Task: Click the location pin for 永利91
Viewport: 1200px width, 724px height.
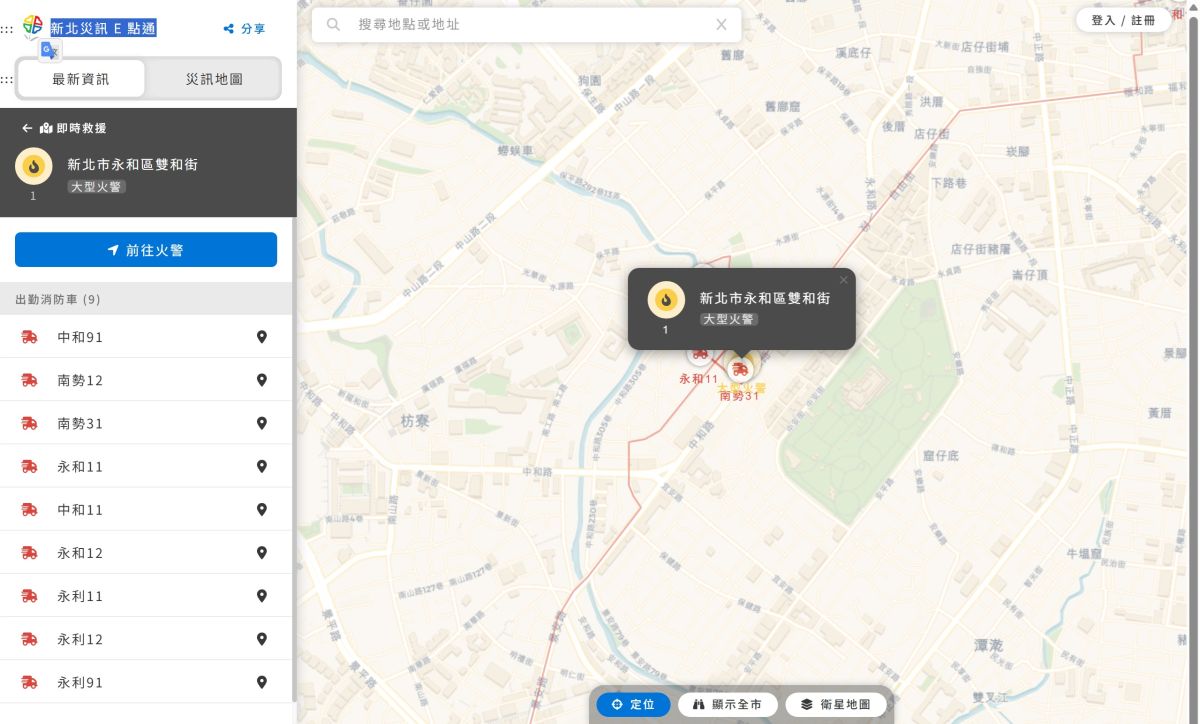Action: [262, 682]
